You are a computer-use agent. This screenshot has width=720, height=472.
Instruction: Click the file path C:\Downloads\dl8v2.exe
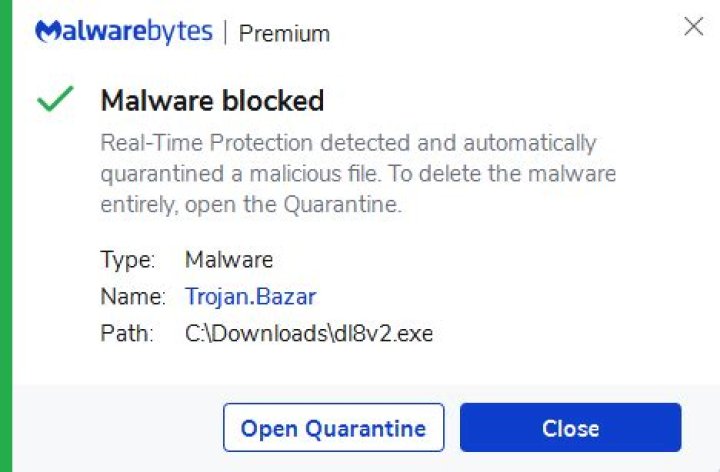click(x=309, y=333)
